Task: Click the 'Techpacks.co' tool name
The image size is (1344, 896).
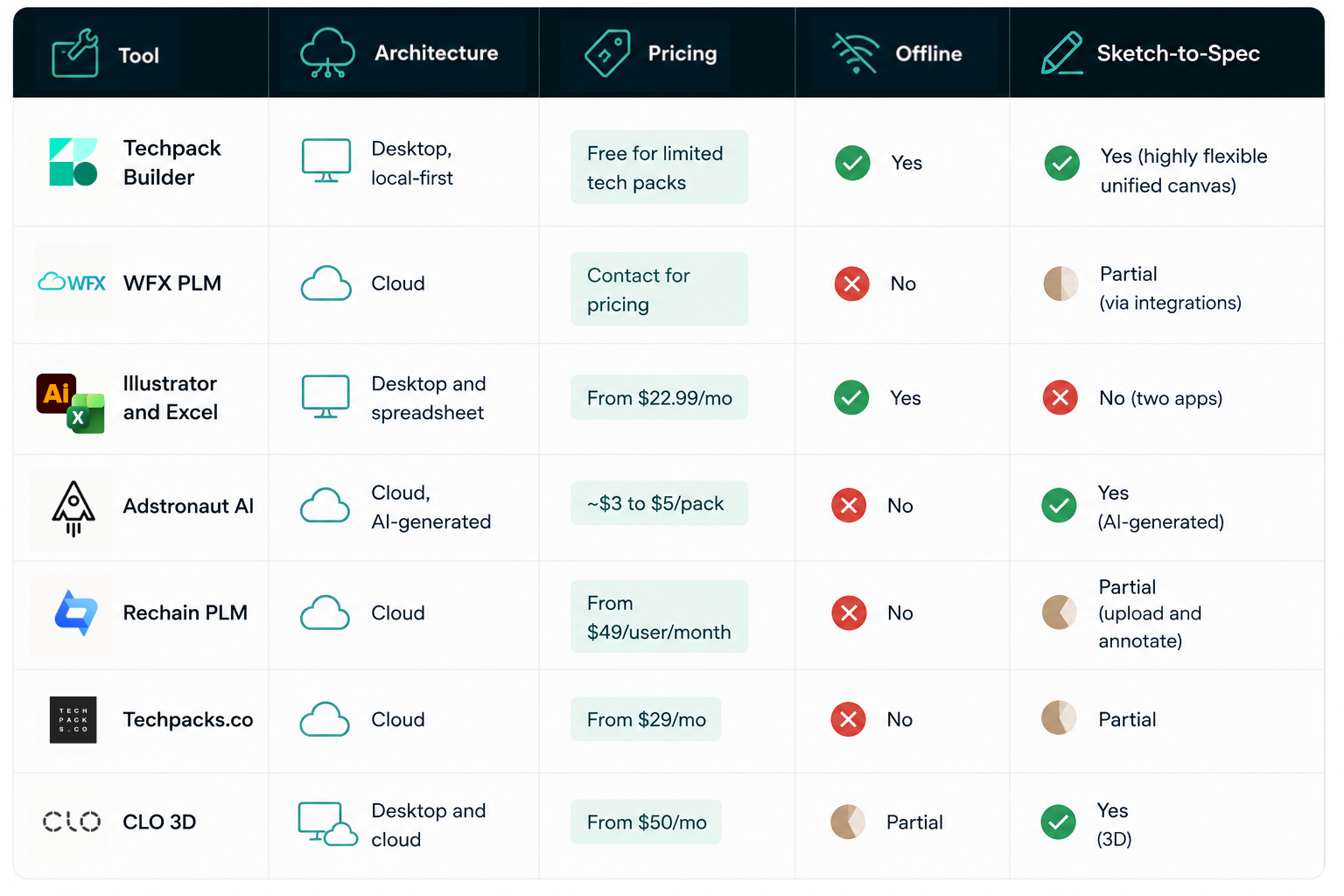Action: tap(187, 719)
